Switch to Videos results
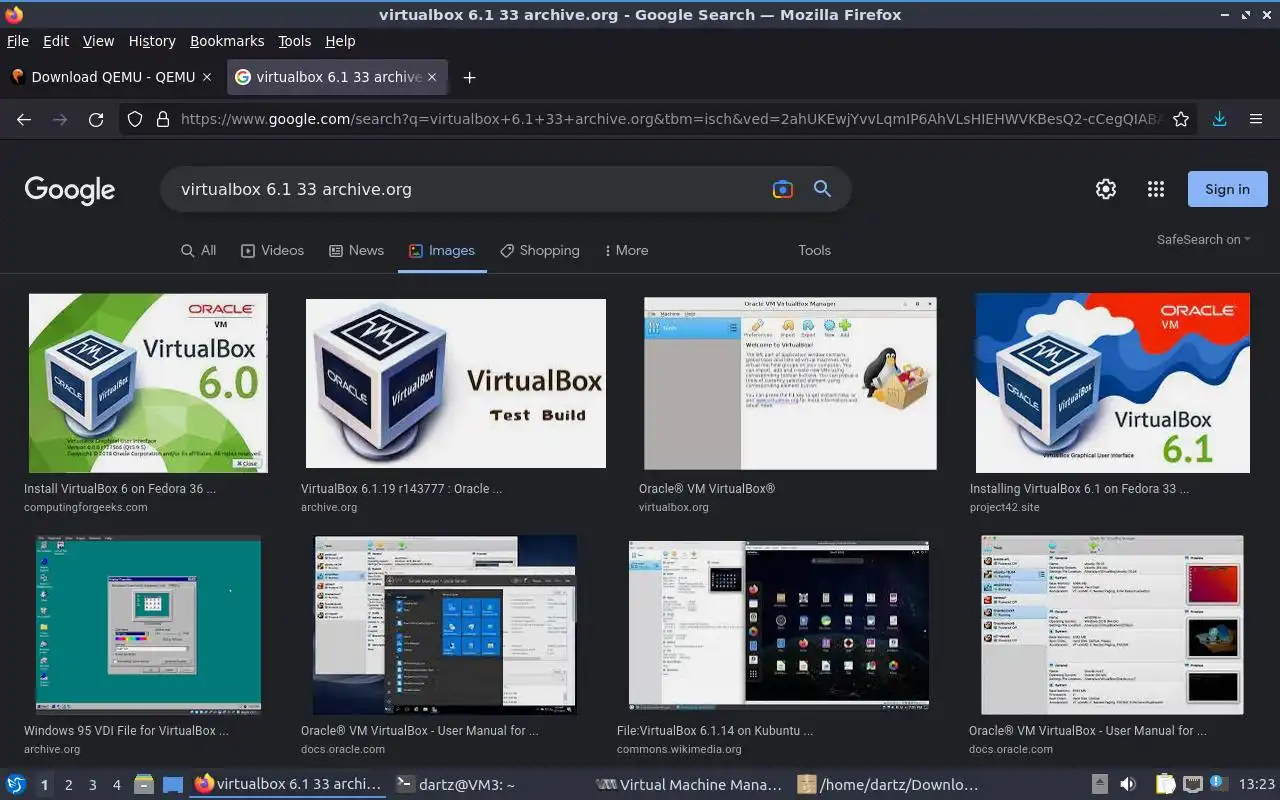Image resolution: width=1280 pixels, height=800 pixels. [272, 250]
